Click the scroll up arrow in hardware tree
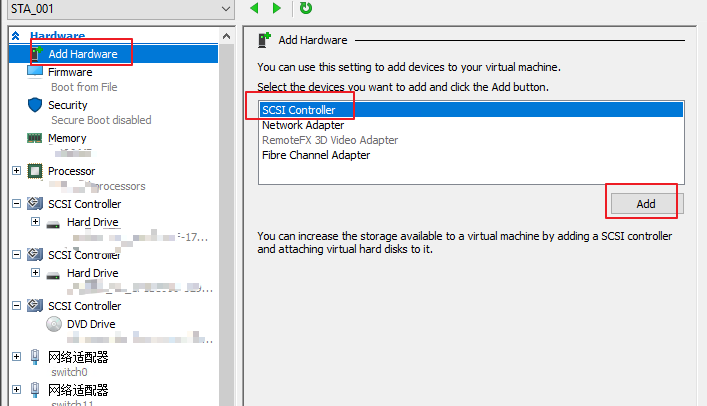This screenshot has width=707, height=406. pyautogui.click(x=226, y=36)
